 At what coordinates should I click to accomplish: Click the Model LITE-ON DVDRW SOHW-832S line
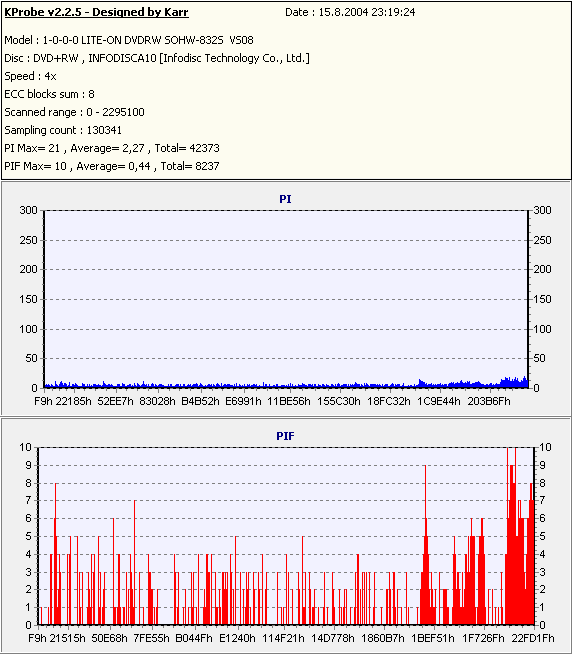(129, 40)
